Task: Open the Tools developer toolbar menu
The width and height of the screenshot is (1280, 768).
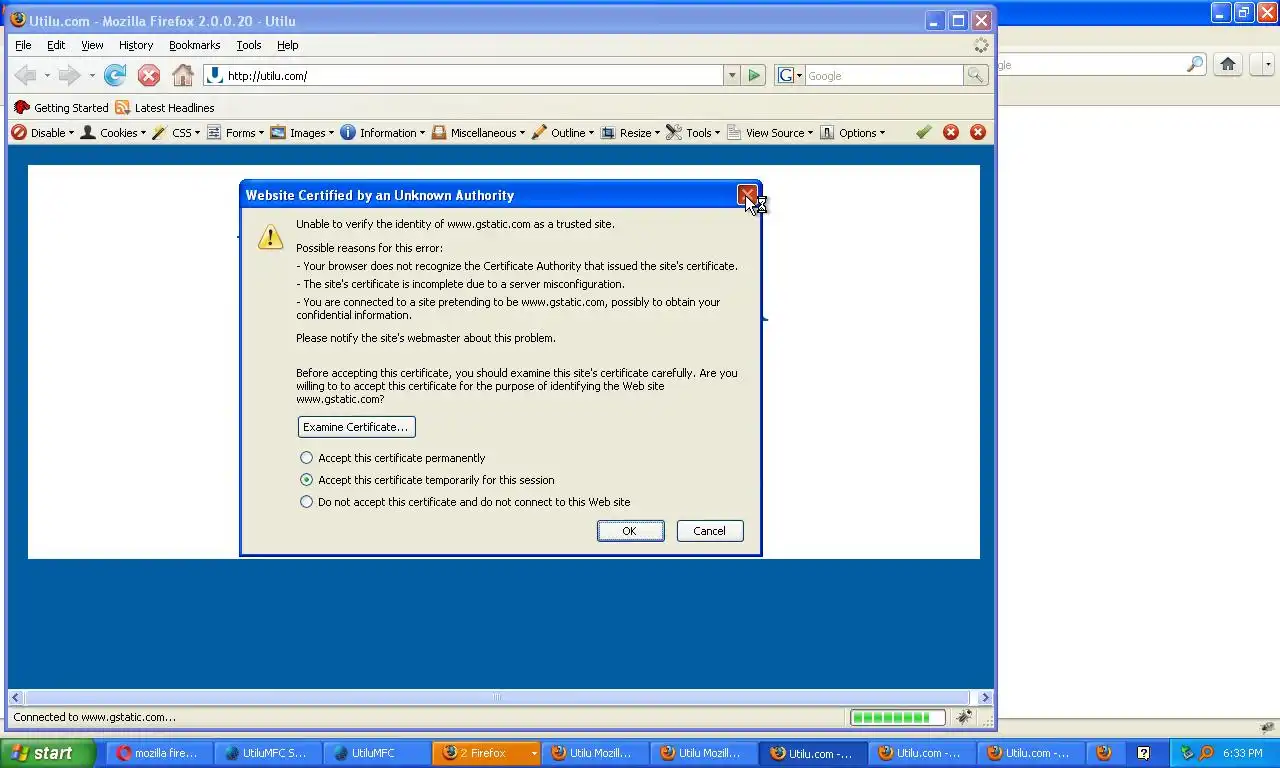Action: point(693,132)
